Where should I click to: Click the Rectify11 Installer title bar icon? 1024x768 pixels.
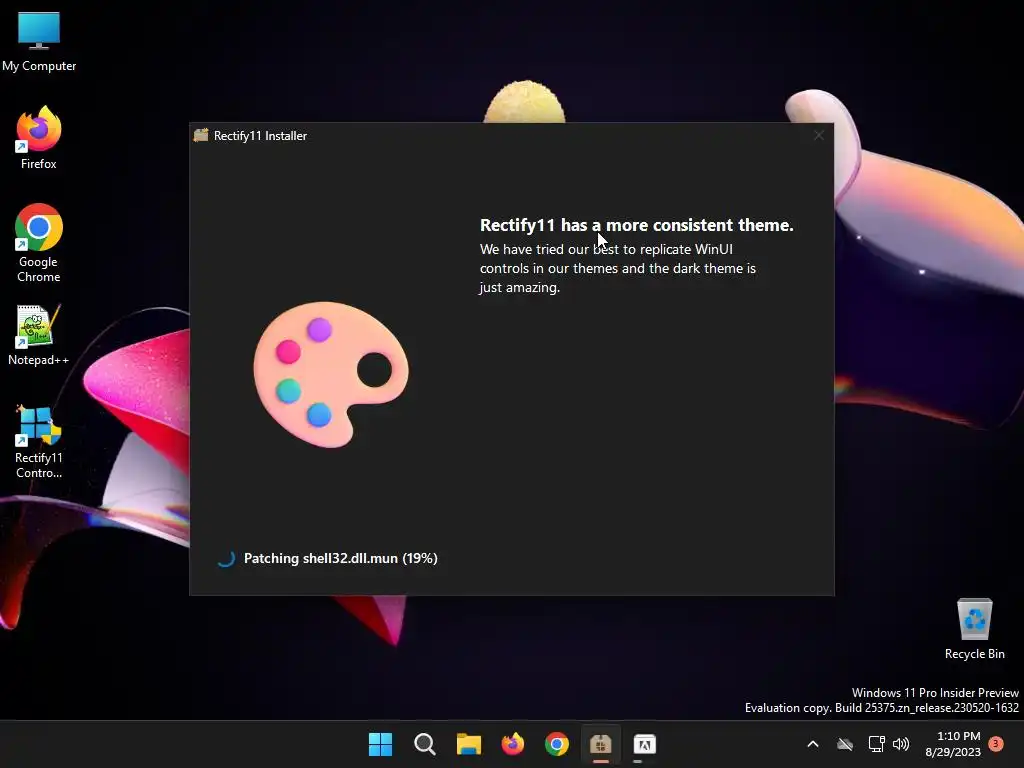[201, 135]
